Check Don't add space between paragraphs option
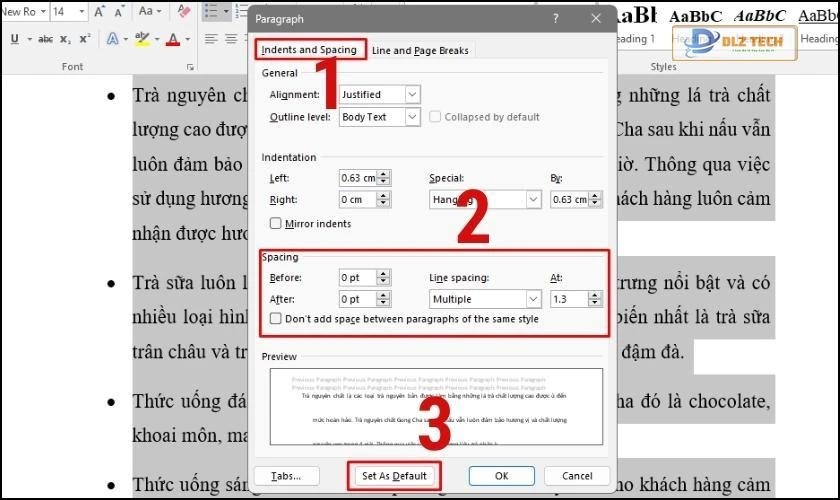This screenshot has width=840, height=500. coord(275,318)
